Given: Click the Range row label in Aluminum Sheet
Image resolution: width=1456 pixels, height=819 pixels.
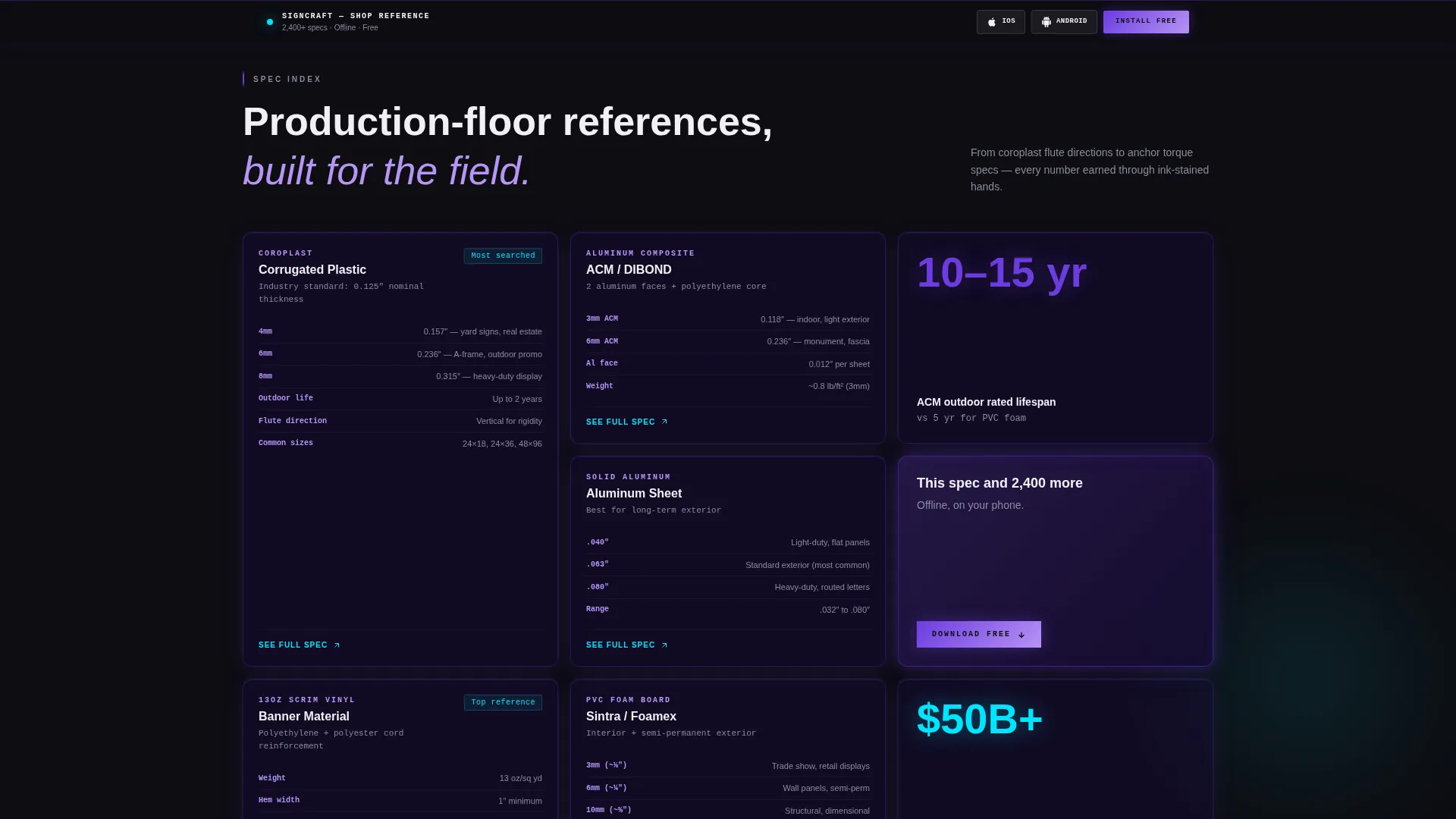Looking at the screenshot, I should [x=598, y=609].
